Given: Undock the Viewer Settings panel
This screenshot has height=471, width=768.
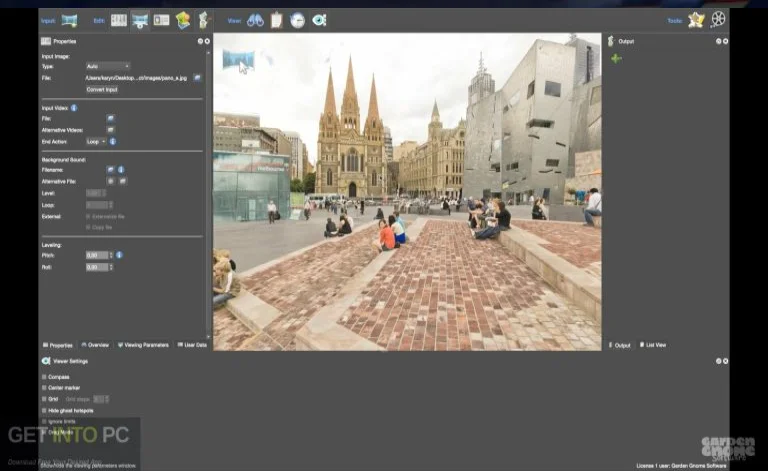Looking at the screenshot, I should 719,361.
